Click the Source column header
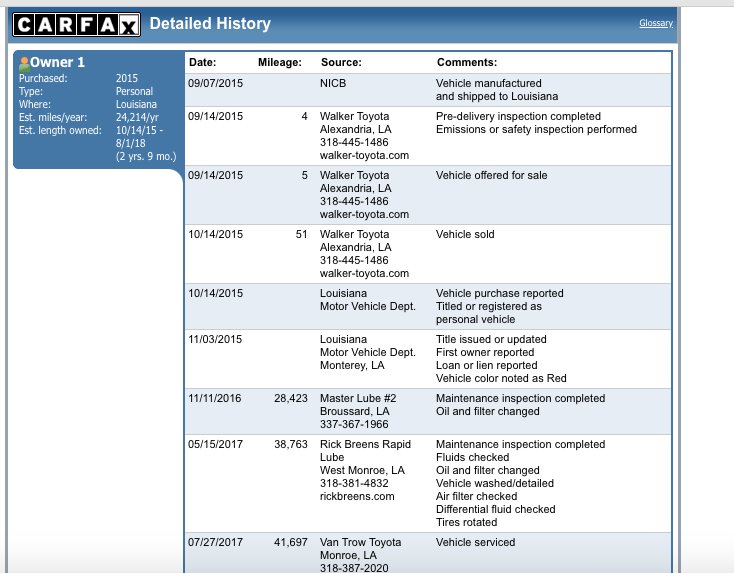The image size is (734, 573). (341, 62)
